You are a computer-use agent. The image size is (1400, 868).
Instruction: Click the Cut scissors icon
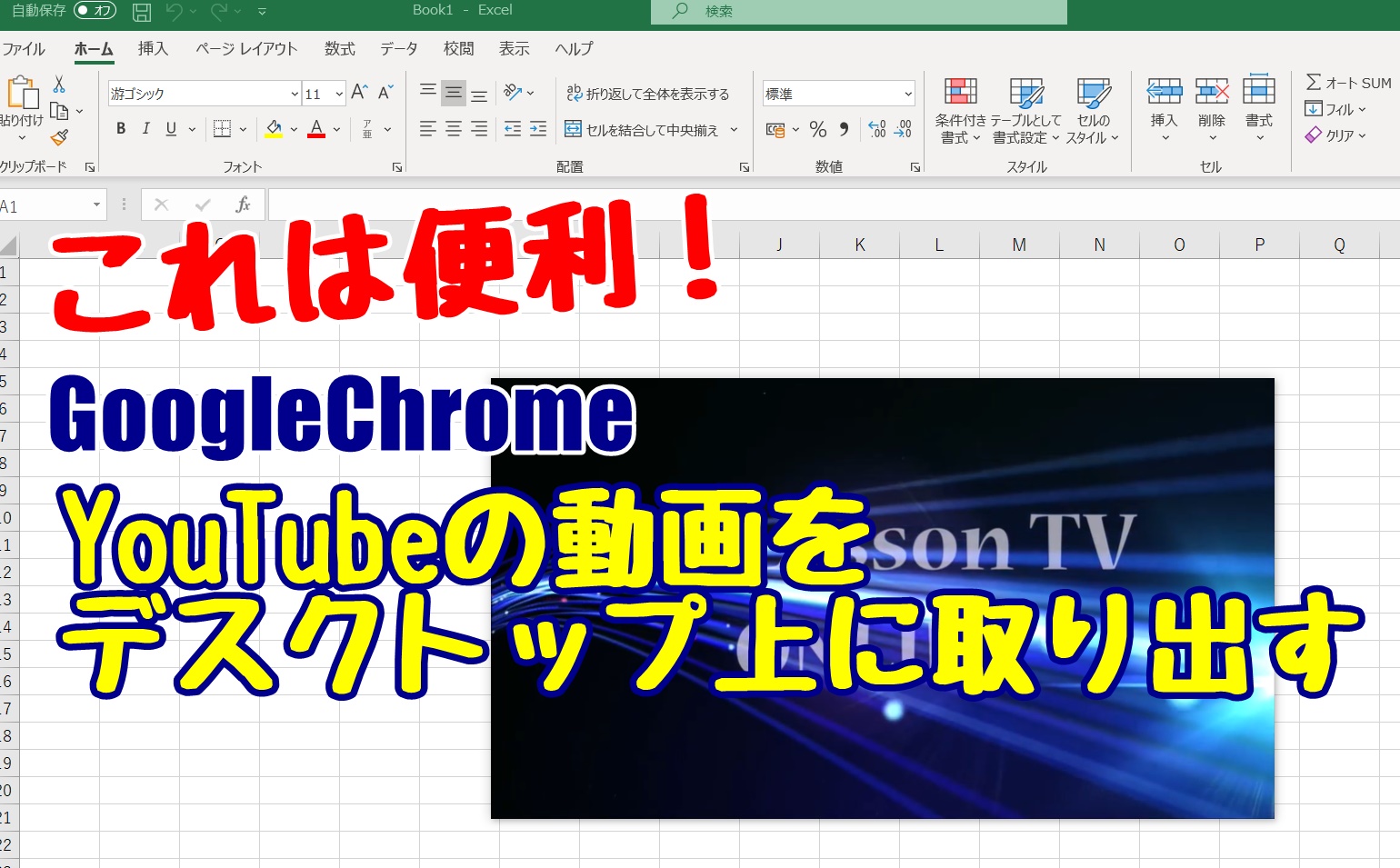click(59, 85)
